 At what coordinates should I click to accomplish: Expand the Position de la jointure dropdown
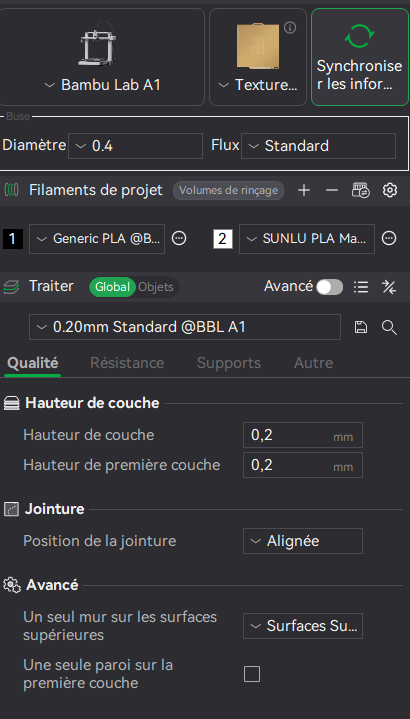click(x=303, y=541)
